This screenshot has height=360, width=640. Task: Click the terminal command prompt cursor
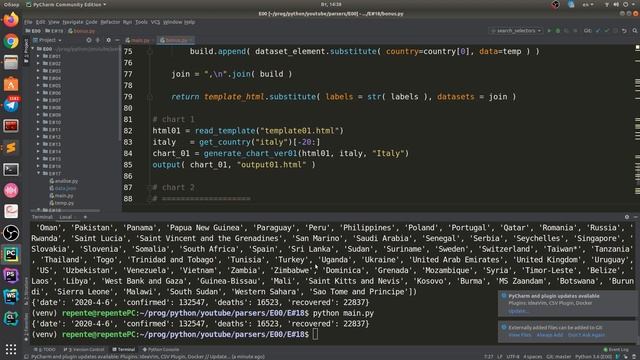tap(315, 334)
